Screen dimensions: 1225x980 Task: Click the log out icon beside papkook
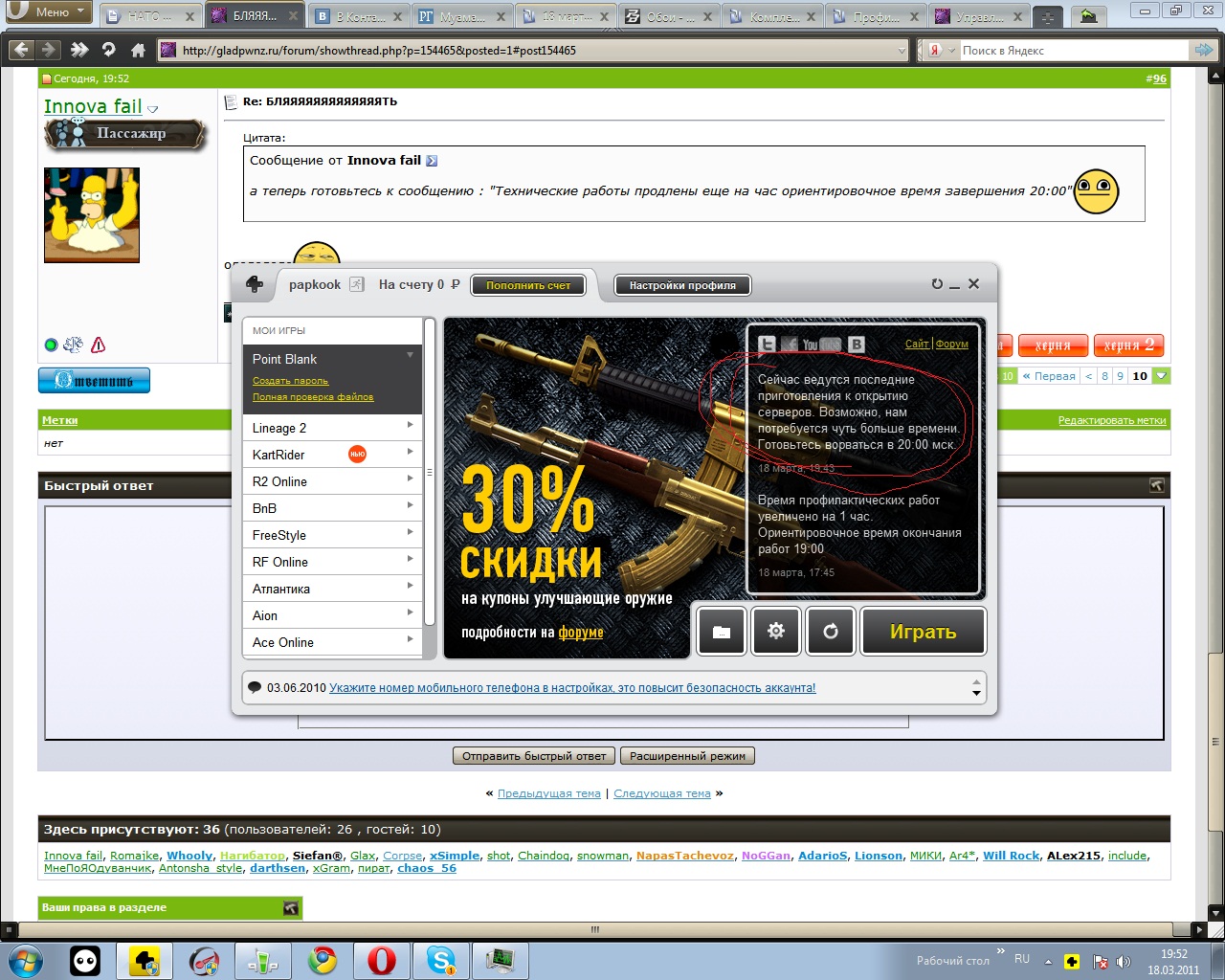coord(357,284)
